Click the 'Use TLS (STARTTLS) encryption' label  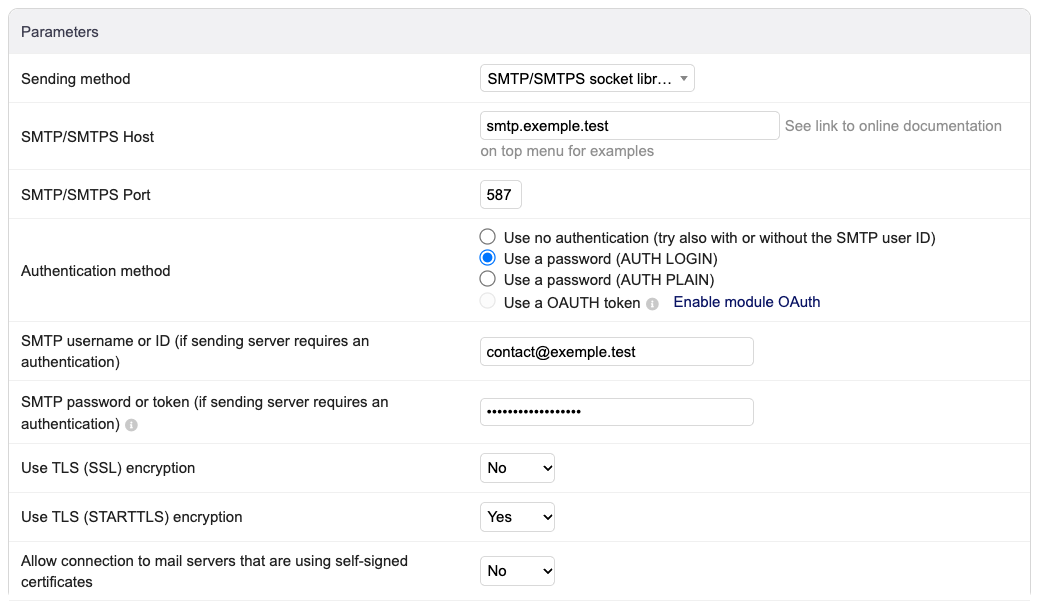pos(131,517)
